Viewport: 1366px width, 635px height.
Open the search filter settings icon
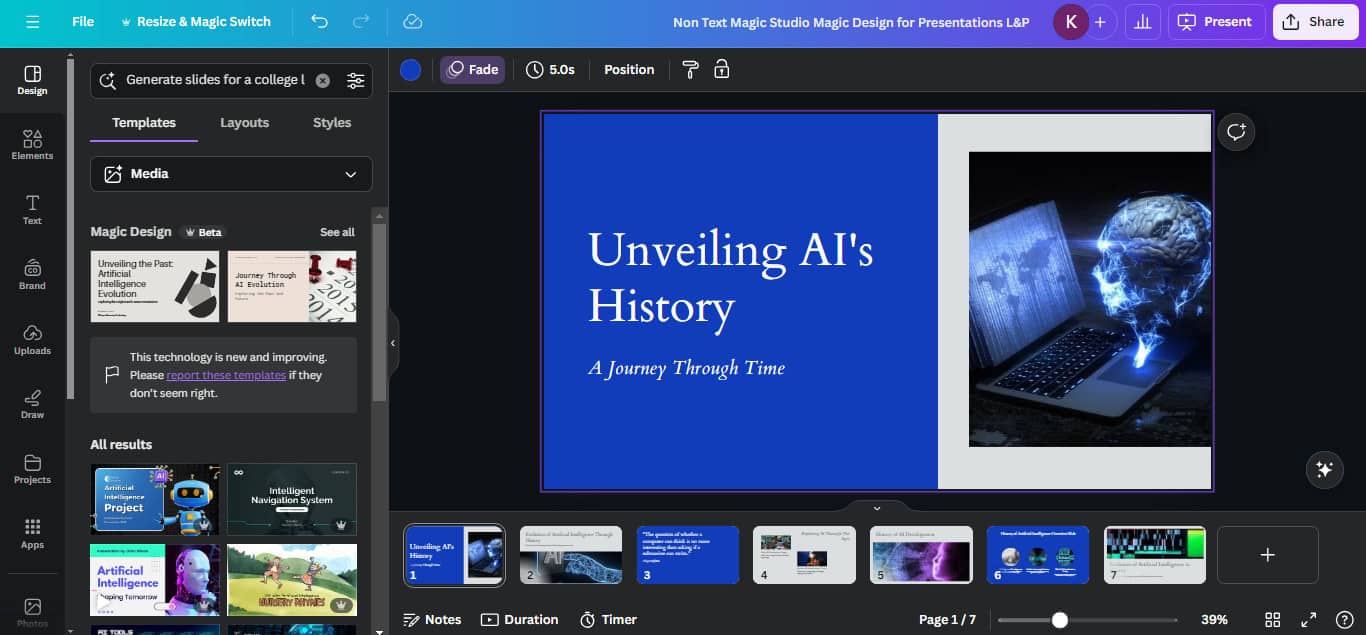(355, 81)
